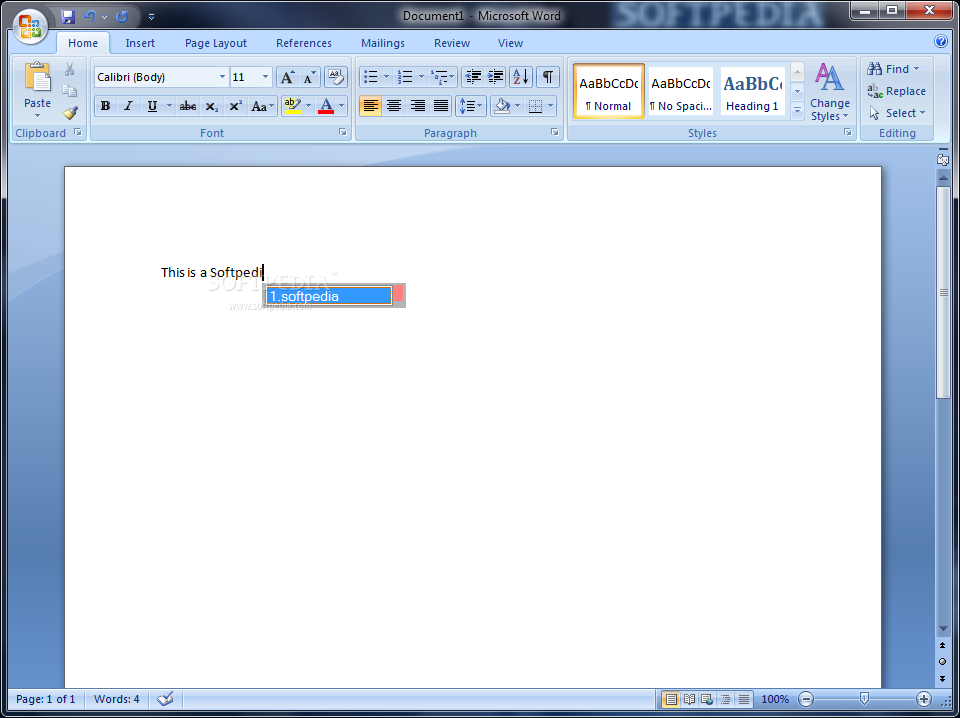960x718 pixels.
Task: Set align text left
Action: (x=370, y=107)
